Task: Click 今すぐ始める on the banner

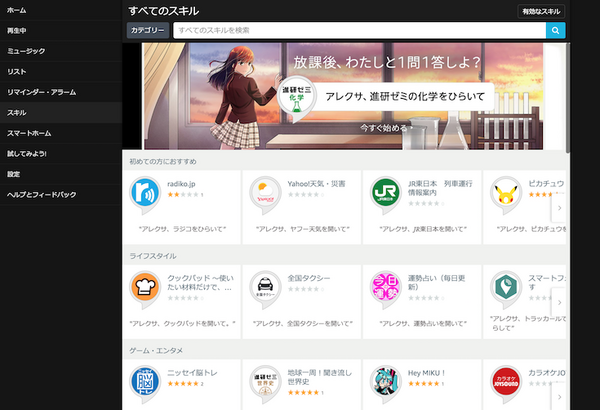Action: (x=386, y=129)
